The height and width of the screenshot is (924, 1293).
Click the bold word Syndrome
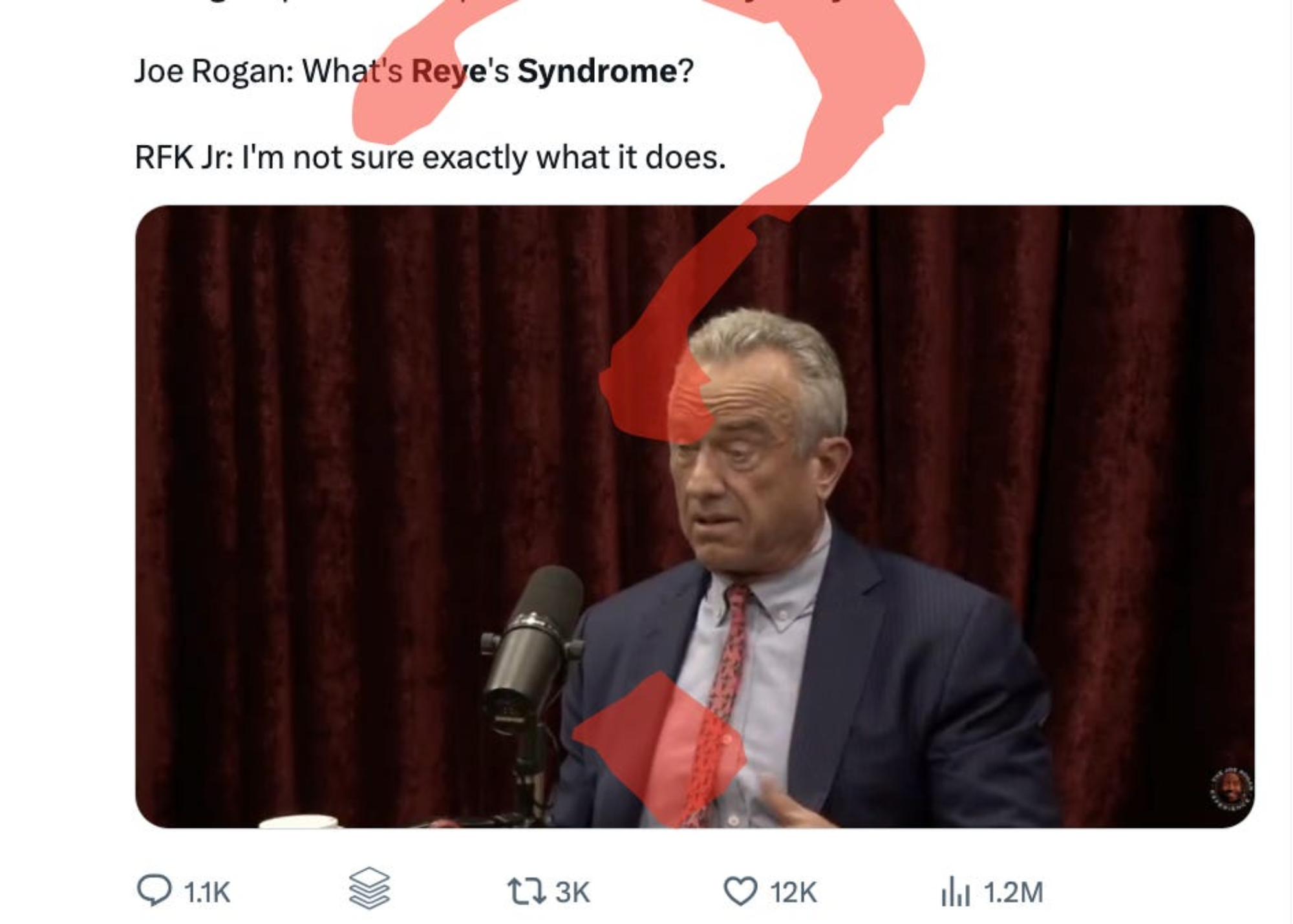[597, 71]
